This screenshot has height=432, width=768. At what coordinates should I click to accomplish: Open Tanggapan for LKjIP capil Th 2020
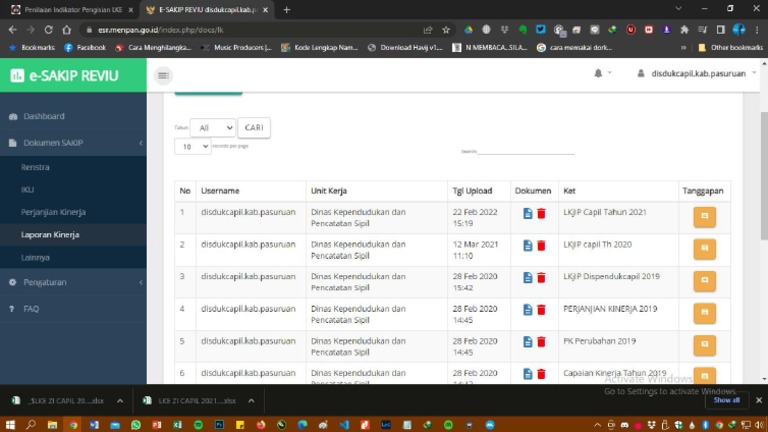click(x=704, y=249)
